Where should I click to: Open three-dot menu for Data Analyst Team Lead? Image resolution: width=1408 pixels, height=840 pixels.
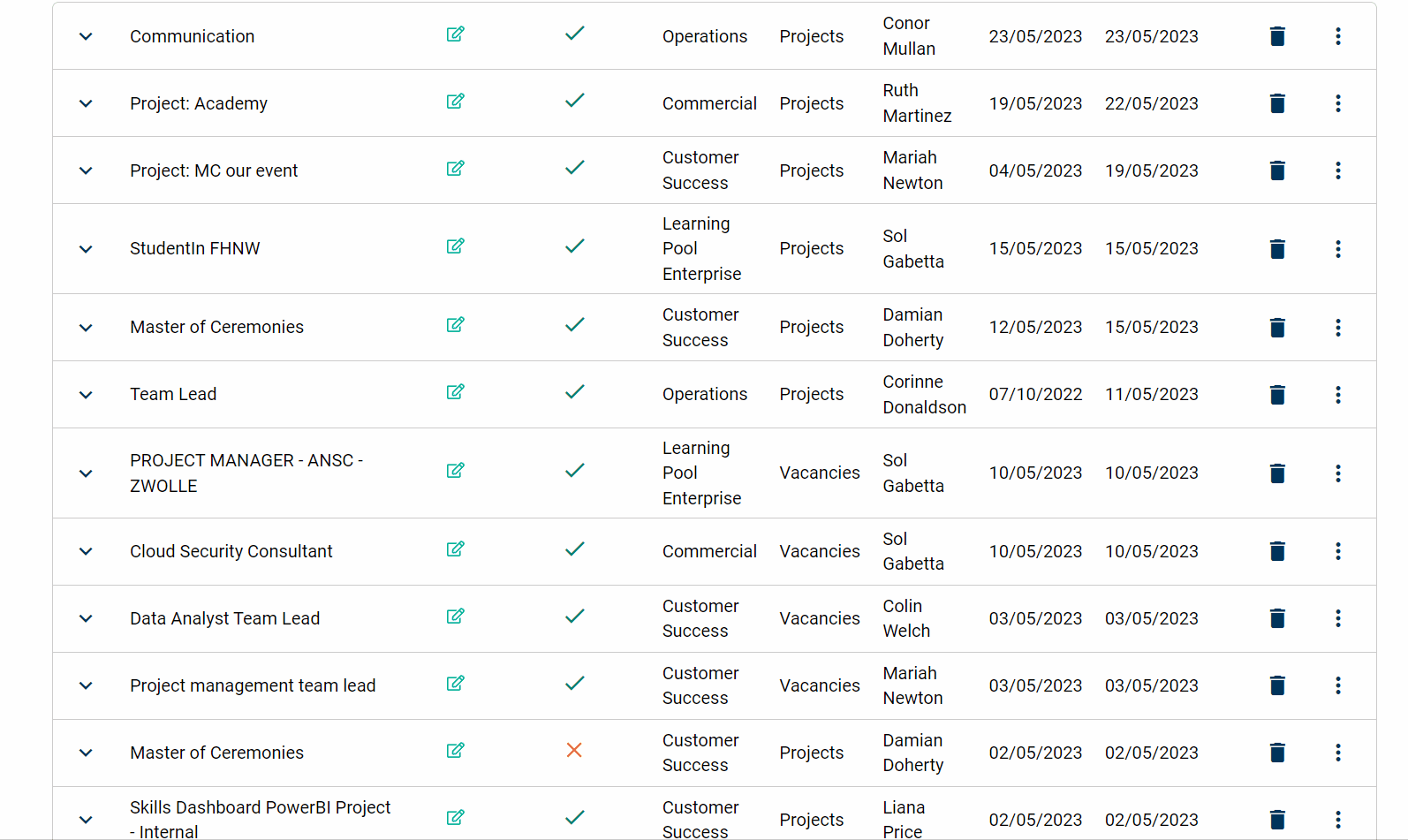pos(1337,618)
